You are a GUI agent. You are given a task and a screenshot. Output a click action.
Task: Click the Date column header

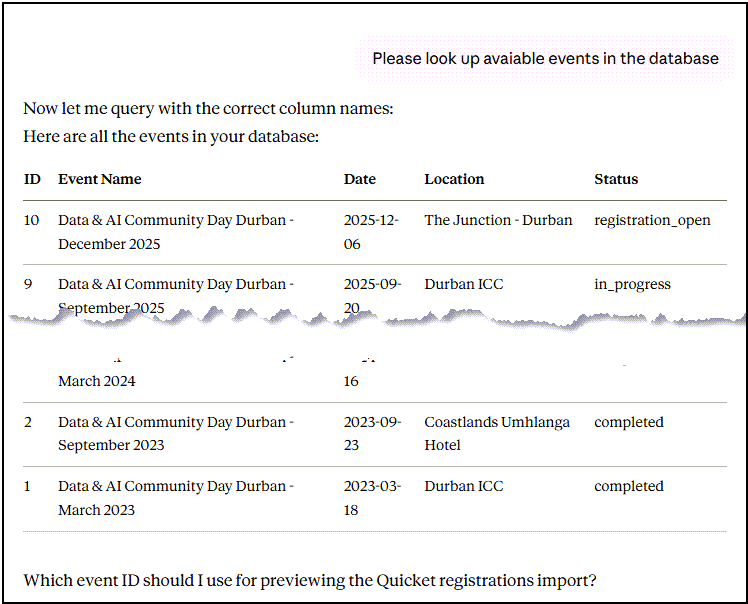tap(360, 179)
